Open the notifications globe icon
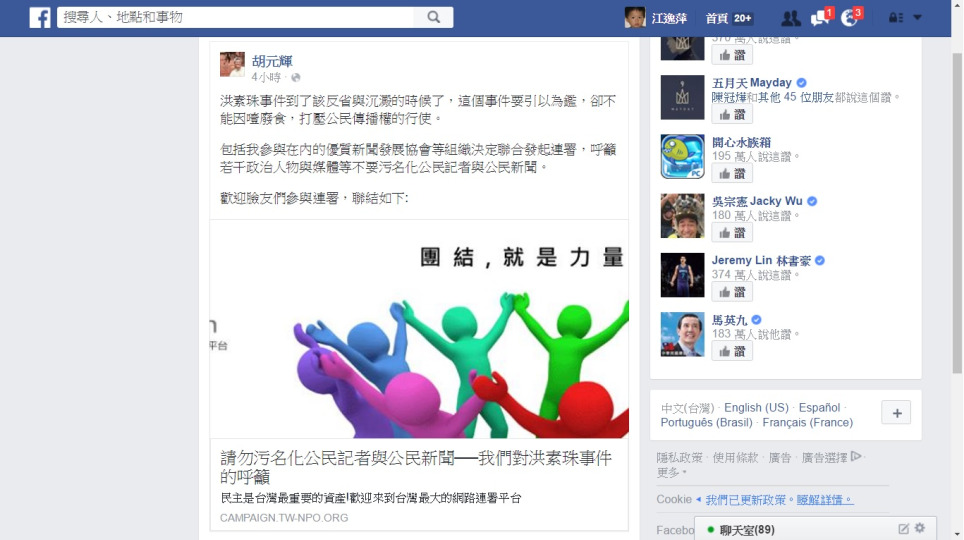The width and height of the screenshot is (964, 540). (x=851, y=17)
